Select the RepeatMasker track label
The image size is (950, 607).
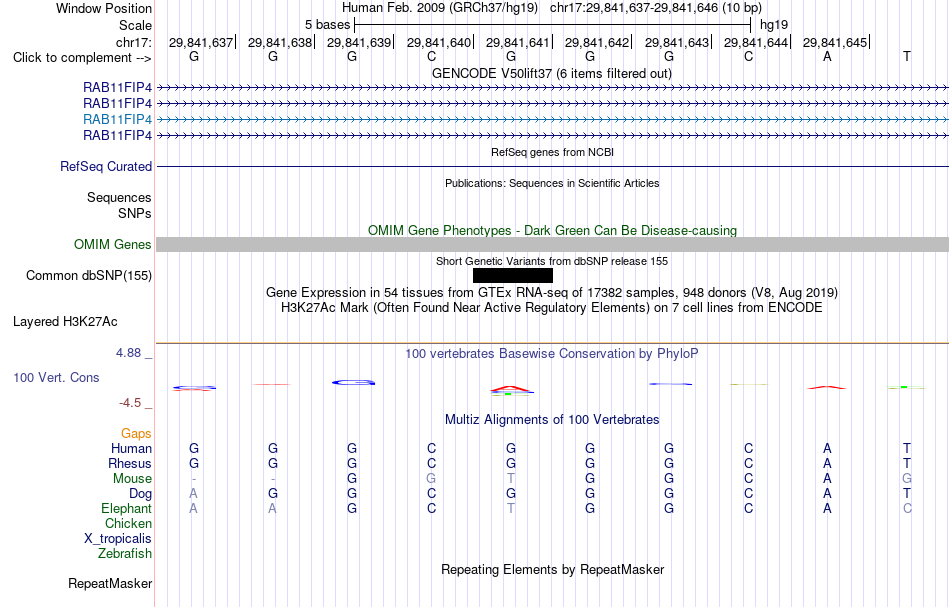(110, 583)
